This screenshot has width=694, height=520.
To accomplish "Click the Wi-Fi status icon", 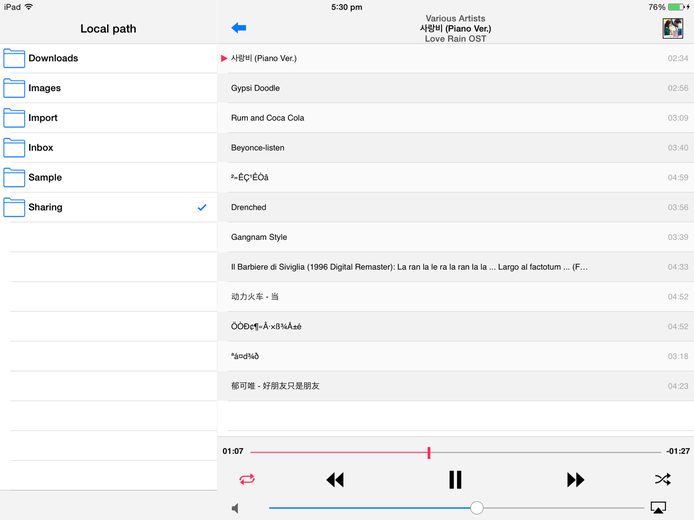I will [x=29, y=7].
